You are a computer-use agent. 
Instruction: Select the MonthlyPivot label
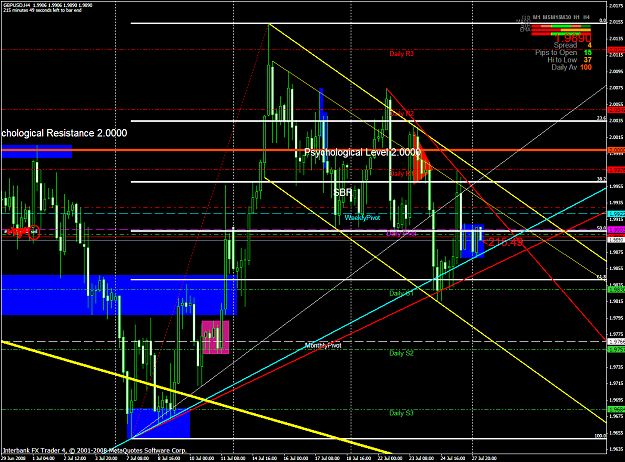coord(323,346)
